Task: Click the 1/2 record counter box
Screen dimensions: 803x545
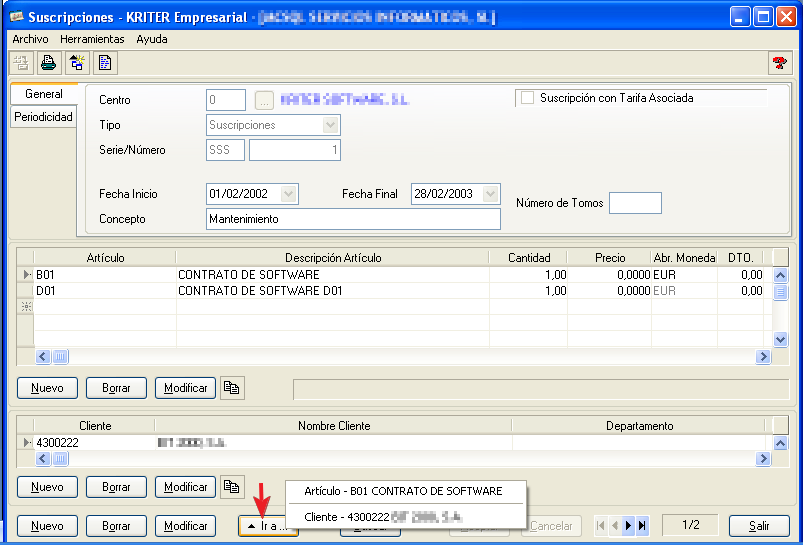Action: (690, 525)
